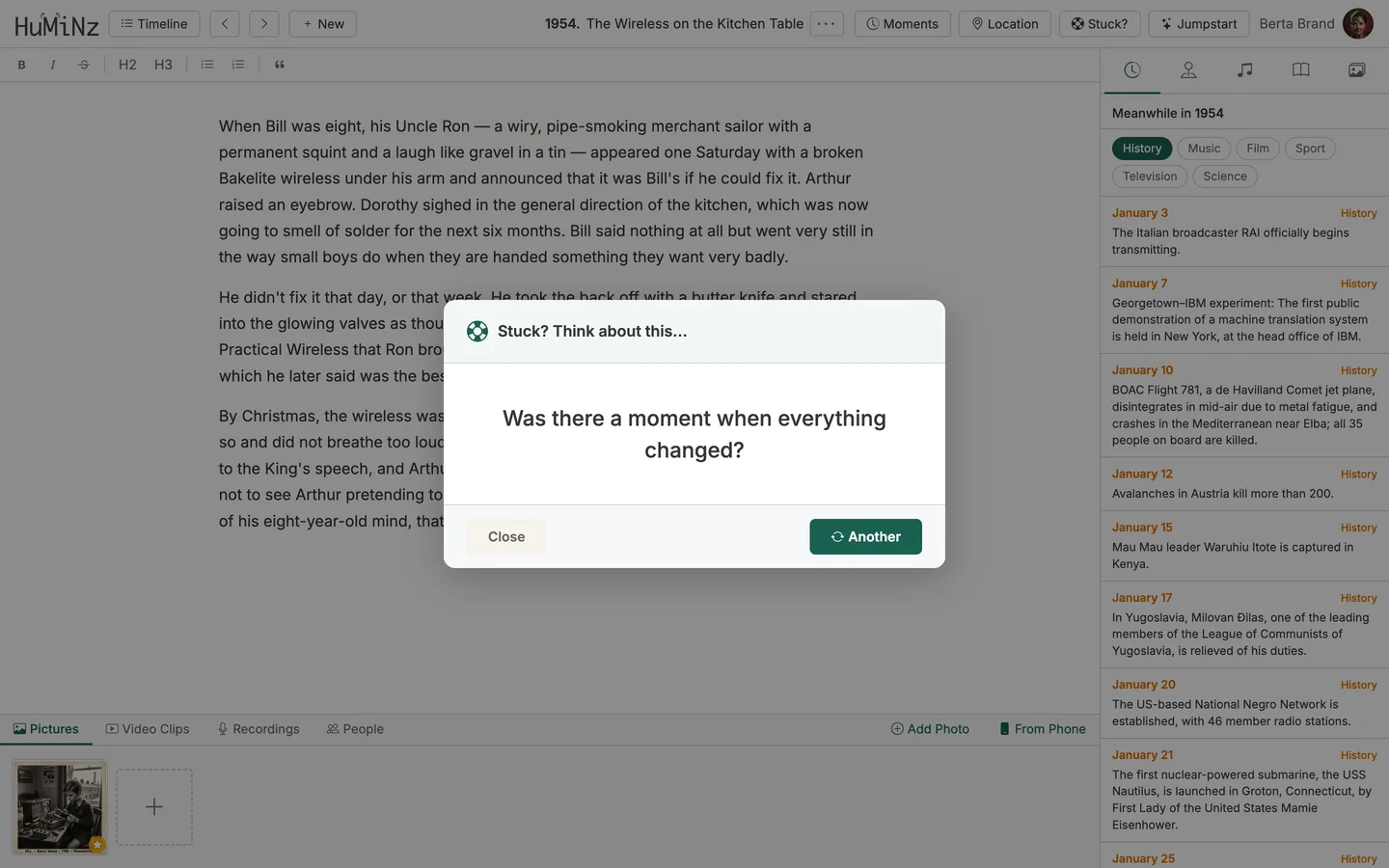Toggle the Science filter chip
1389x868 pixels.
(1225, 176)
